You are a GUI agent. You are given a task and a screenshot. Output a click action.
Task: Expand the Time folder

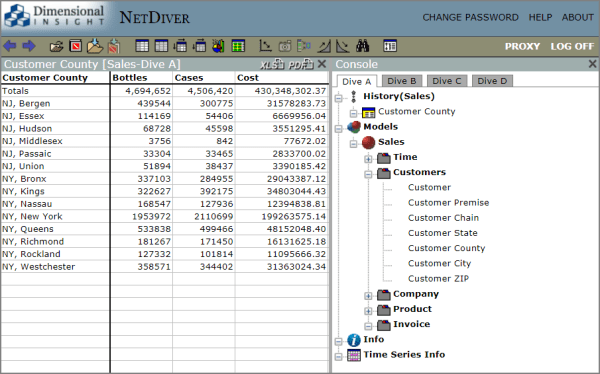point(368,159)
